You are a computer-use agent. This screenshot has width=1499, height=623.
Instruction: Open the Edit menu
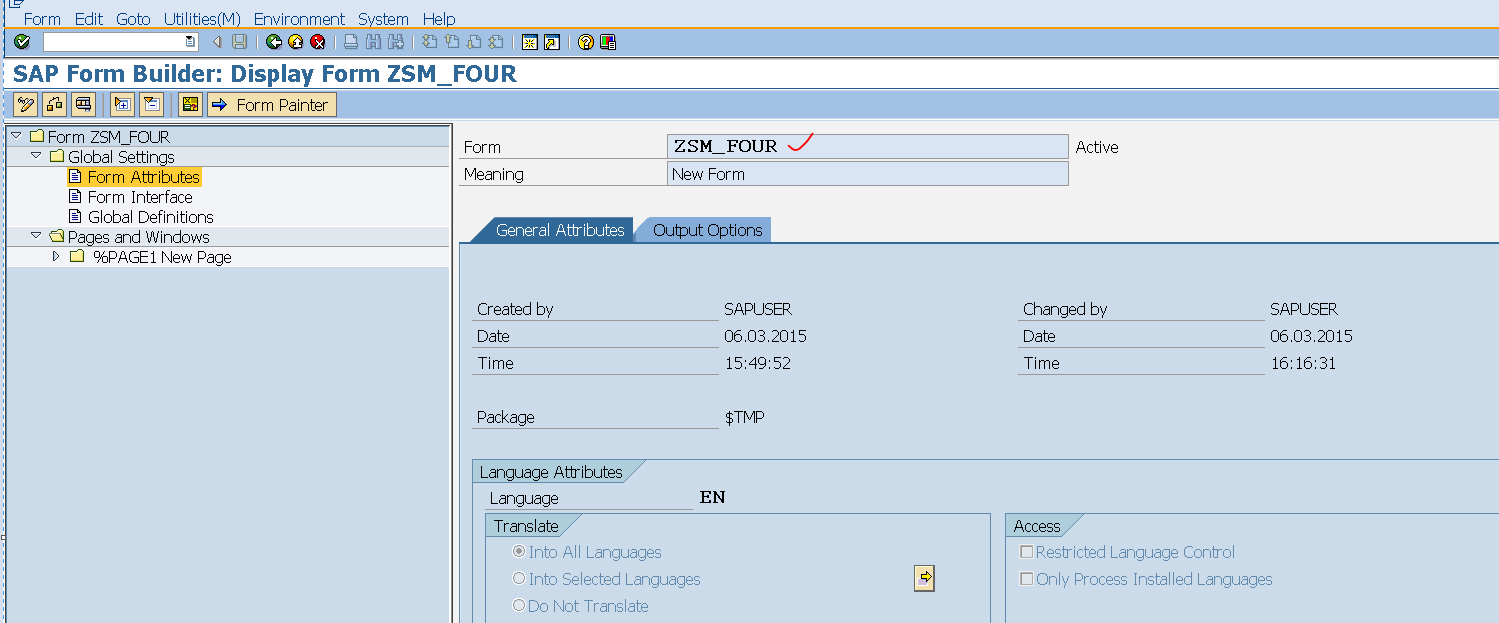(89, 19)
